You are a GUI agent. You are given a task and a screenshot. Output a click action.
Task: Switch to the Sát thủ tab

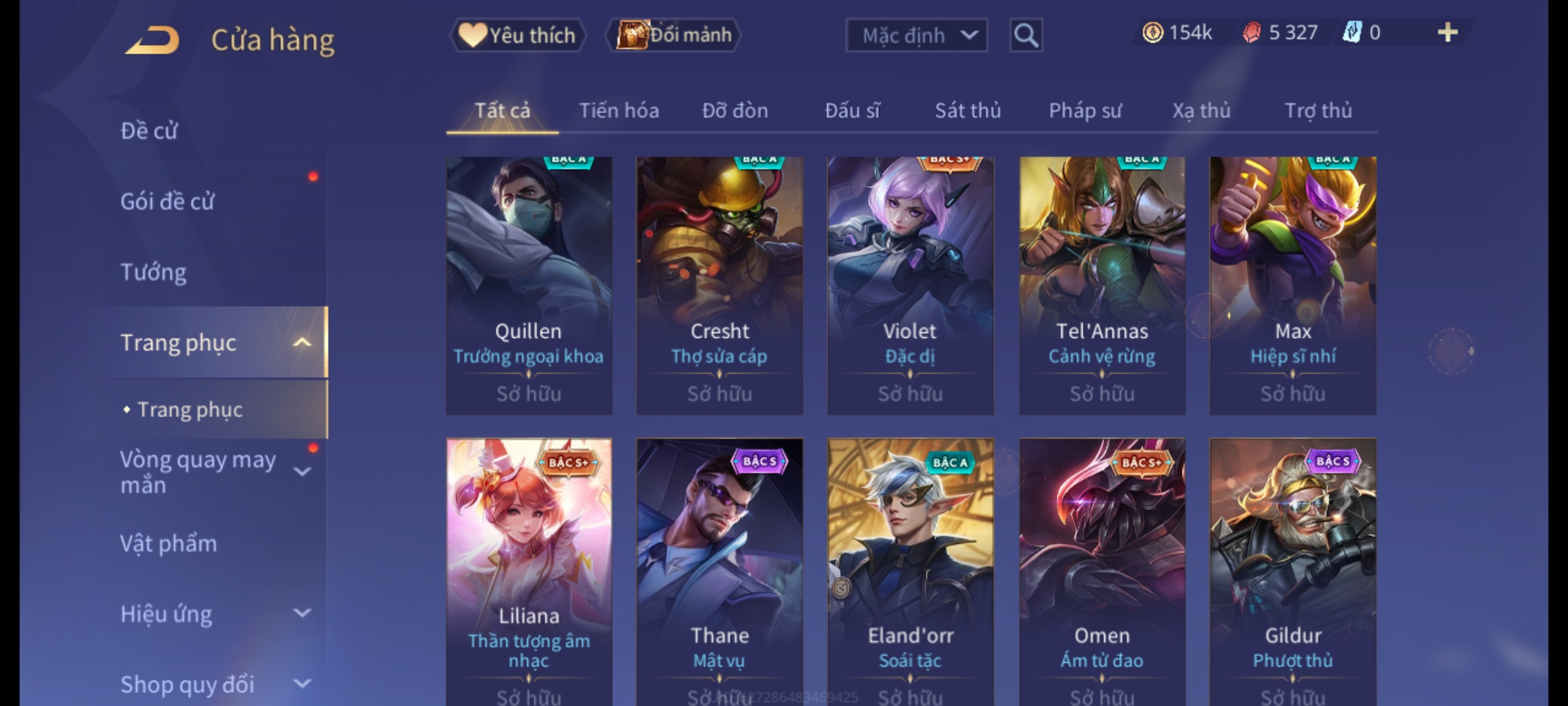pos(968,110)
